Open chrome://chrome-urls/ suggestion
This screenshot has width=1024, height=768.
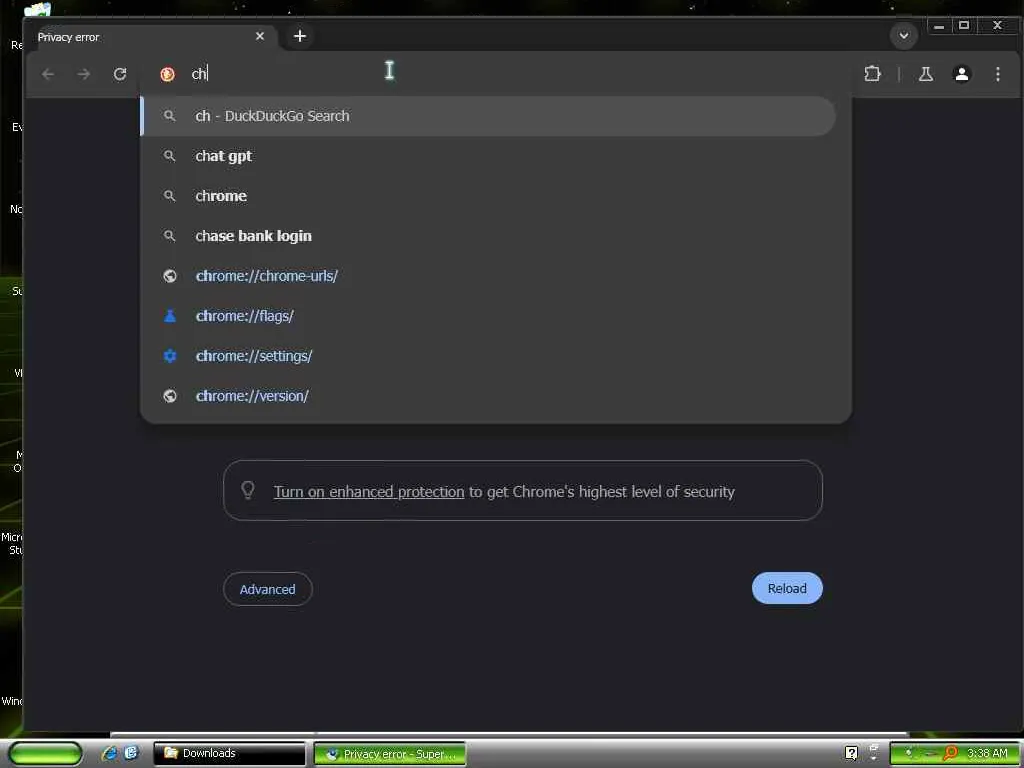point(488,276)
